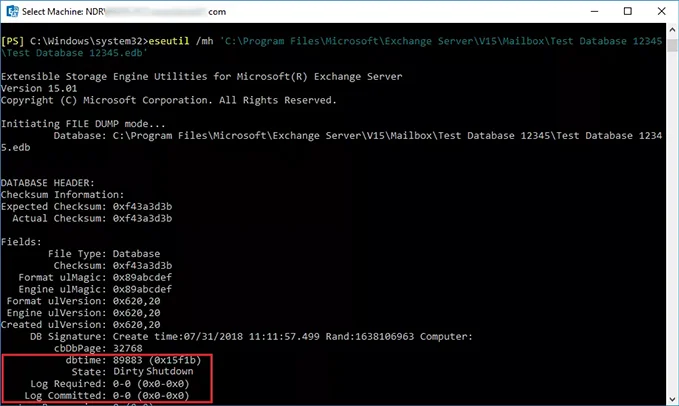Click the dbtime 89883 value

pos(127,360)
